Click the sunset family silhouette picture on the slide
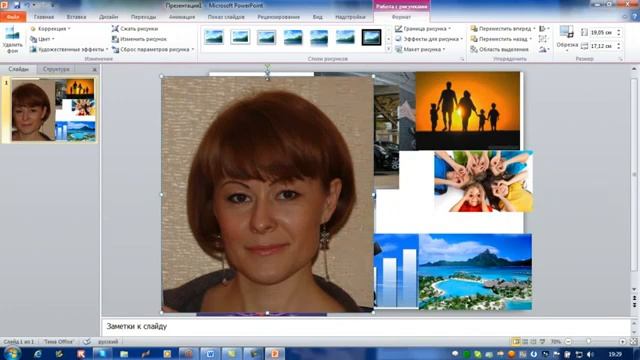The image size is (640, 360). (468, 111)
